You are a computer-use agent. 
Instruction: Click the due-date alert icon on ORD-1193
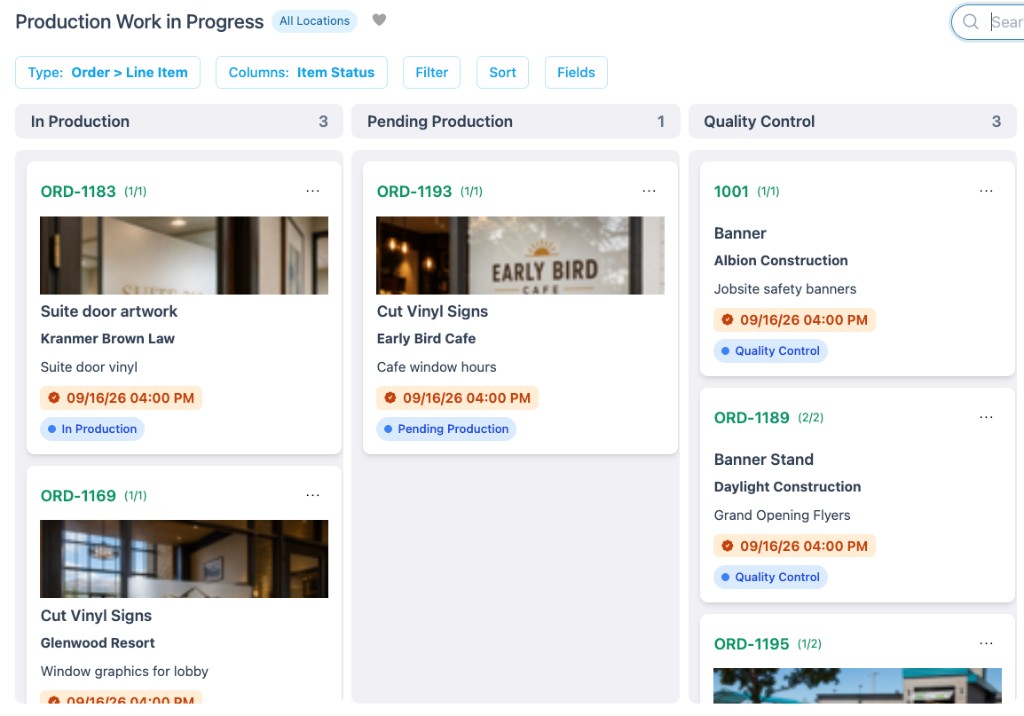[390, 397]
